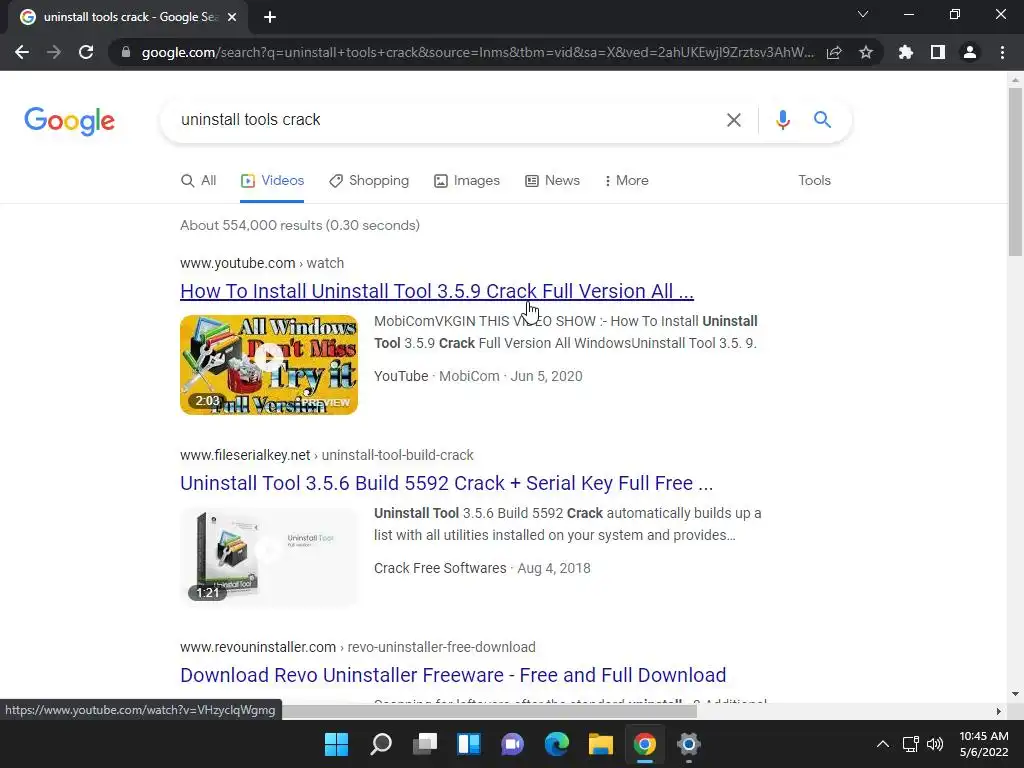Launch Microsoft Edge from taskbar
1024x768 pixels.
[556, 744]
